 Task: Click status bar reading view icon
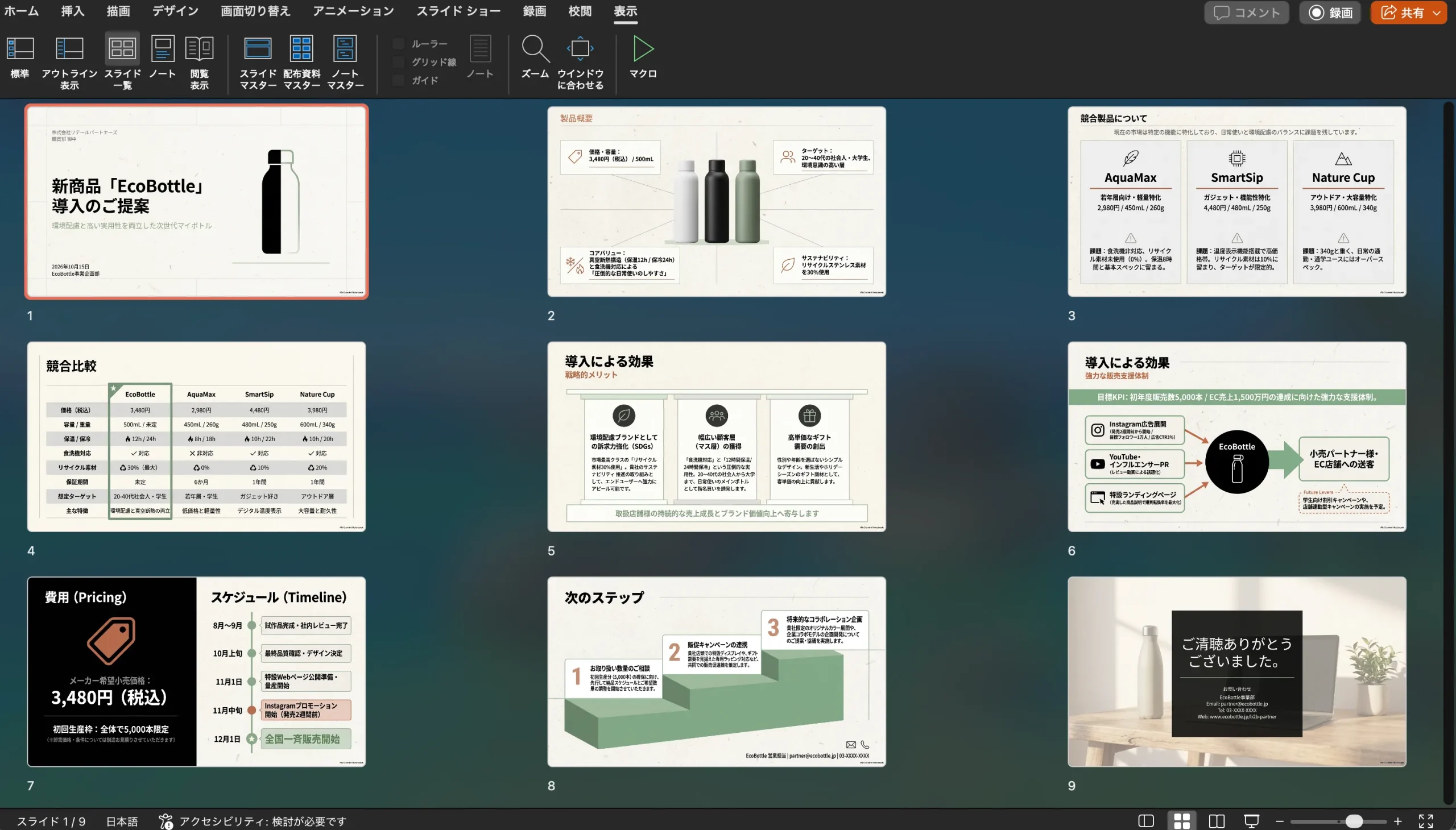click(1217, 821)
